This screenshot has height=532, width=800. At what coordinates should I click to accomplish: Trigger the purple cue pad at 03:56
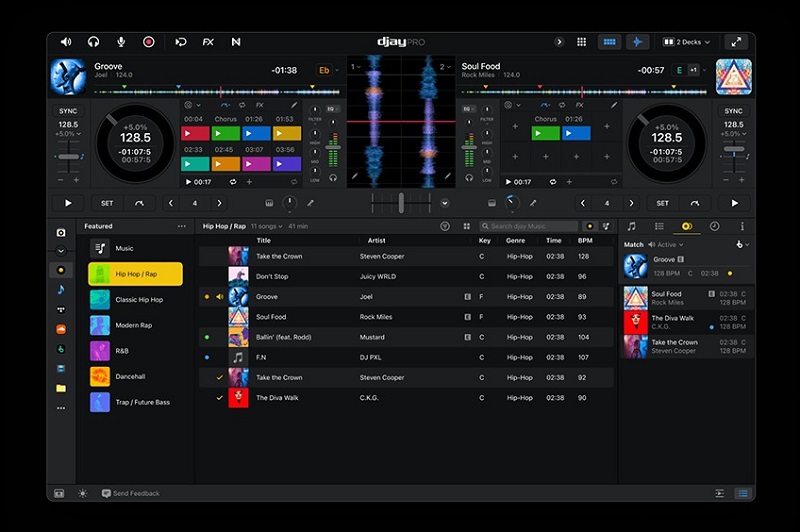(x=287, y=164)
